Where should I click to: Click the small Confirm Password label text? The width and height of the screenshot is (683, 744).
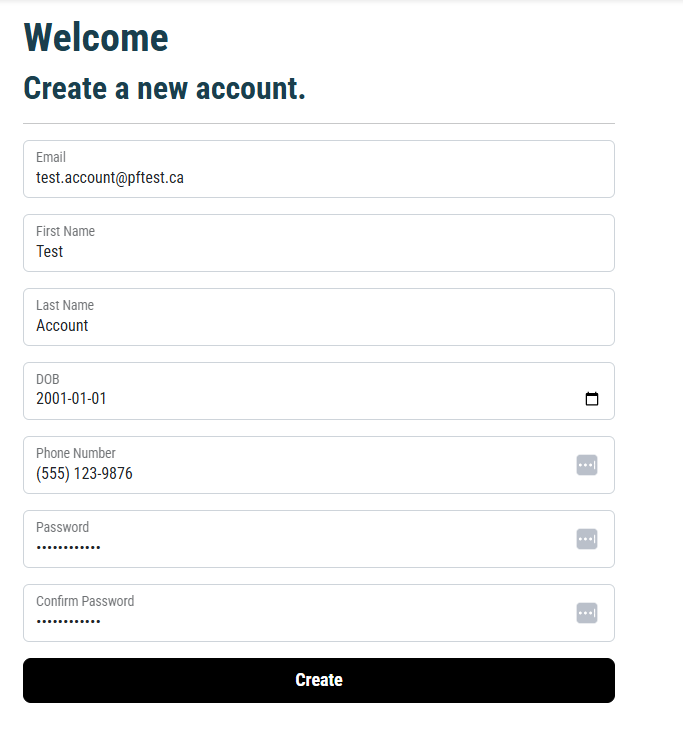[x=85, y=601]
